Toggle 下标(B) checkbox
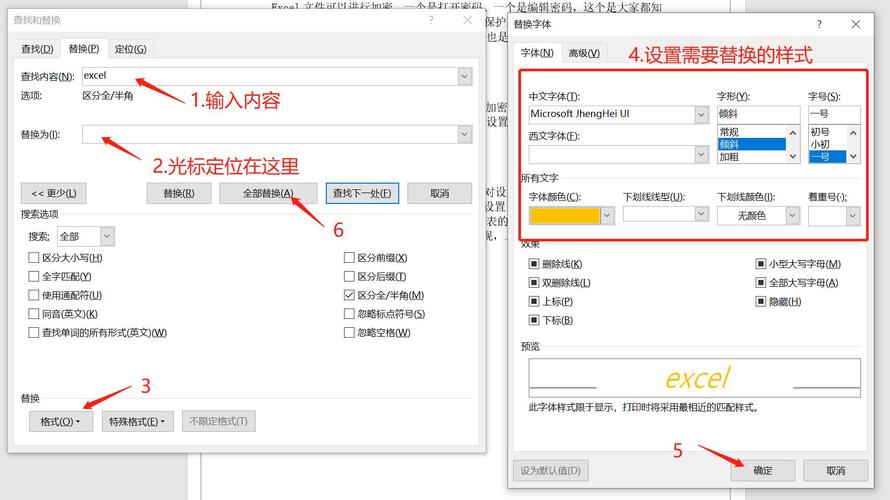This screenshot has height=500, width=890. pyautogui.click(x=534, y=320)
